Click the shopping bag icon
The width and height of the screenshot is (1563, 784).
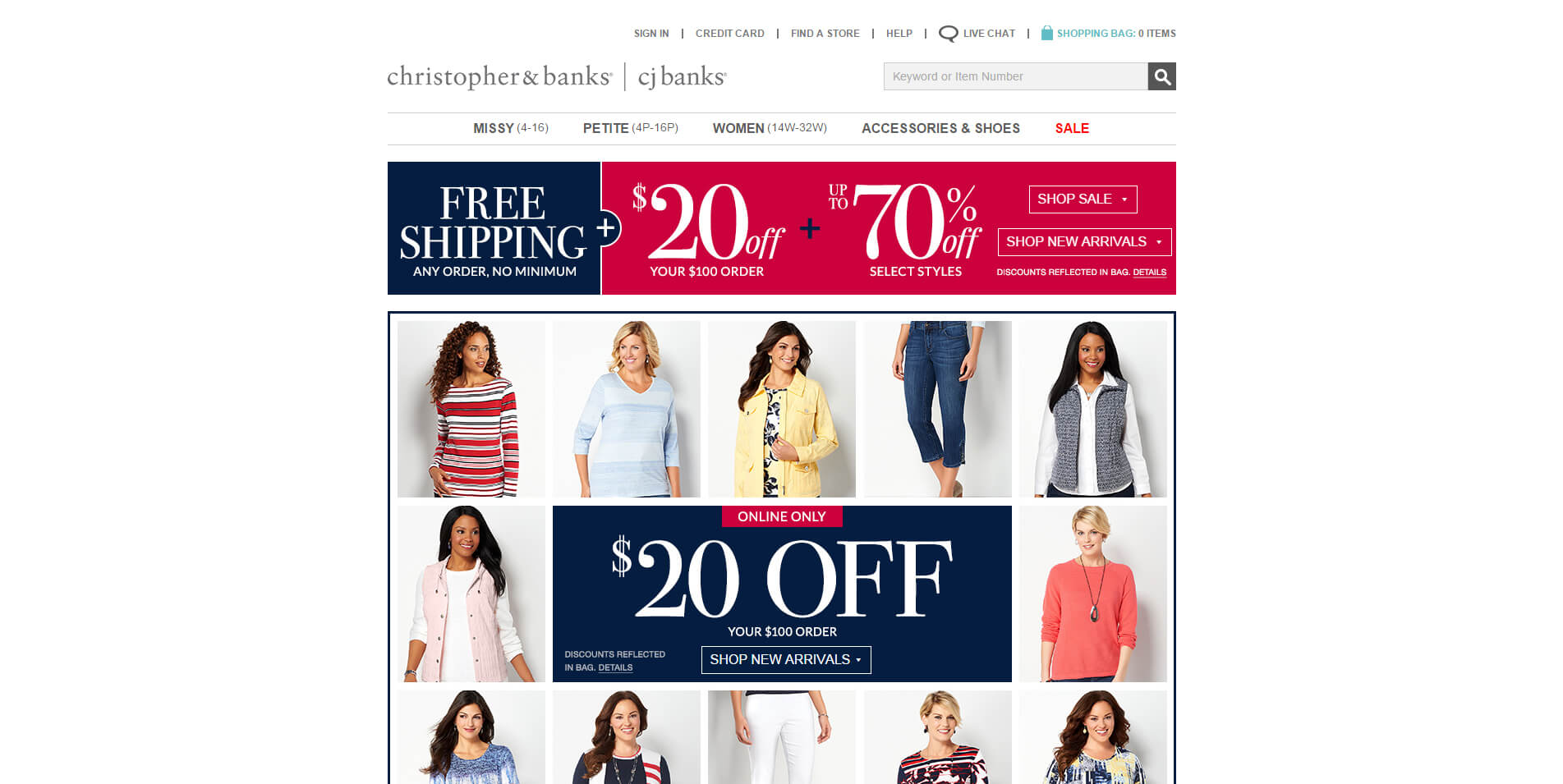1046,33
